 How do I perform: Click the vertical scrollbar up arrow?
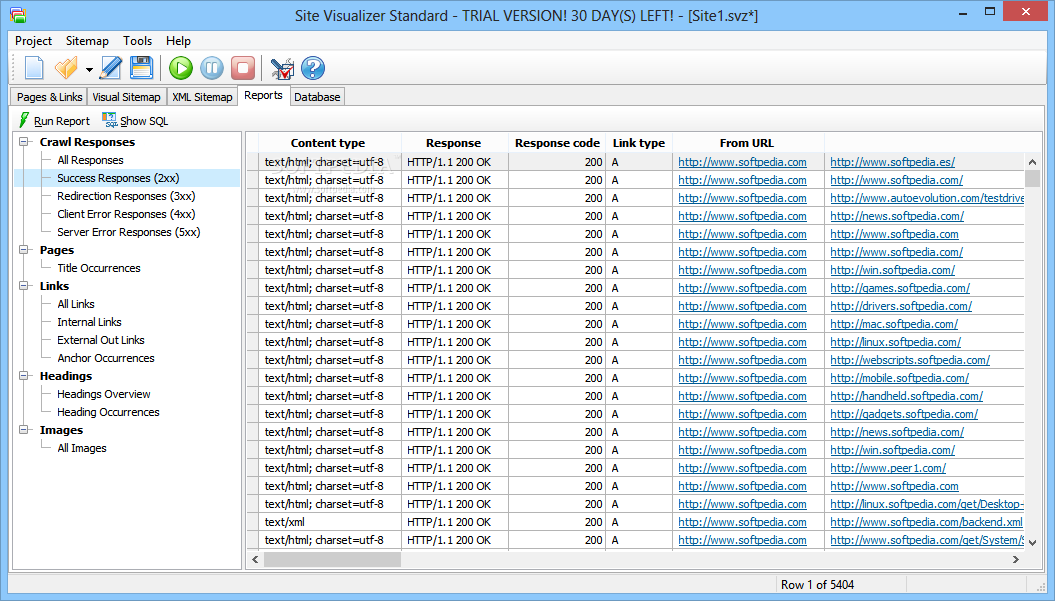(x=1032, y=162)
